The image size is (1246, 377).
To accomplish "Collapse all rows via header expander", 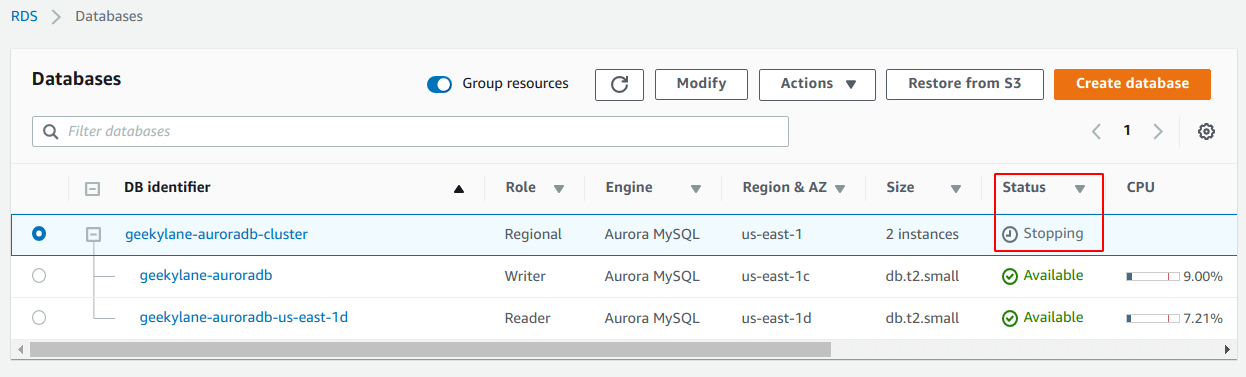I will [93, 188].
